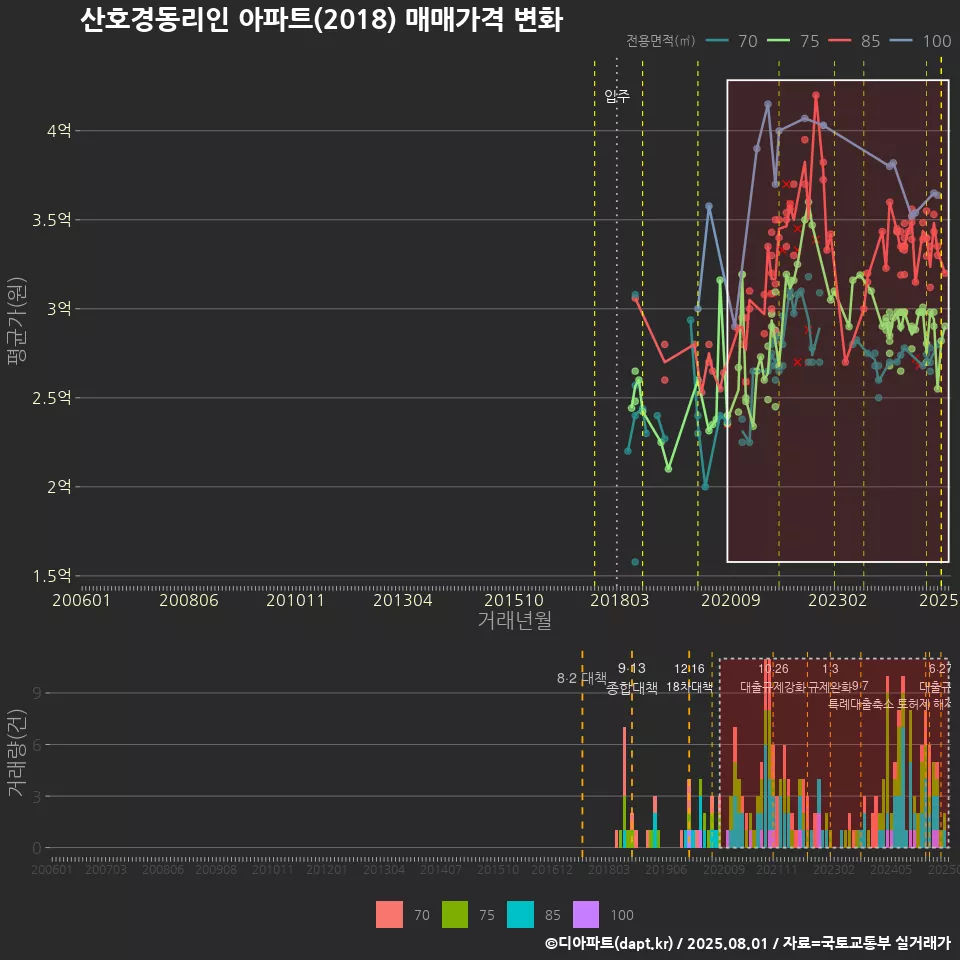Image resolution: width=960 pixels, height=960 pixels.
Task: Click 200908 on the volume chart axis
Action: click(x=216, y=869)
